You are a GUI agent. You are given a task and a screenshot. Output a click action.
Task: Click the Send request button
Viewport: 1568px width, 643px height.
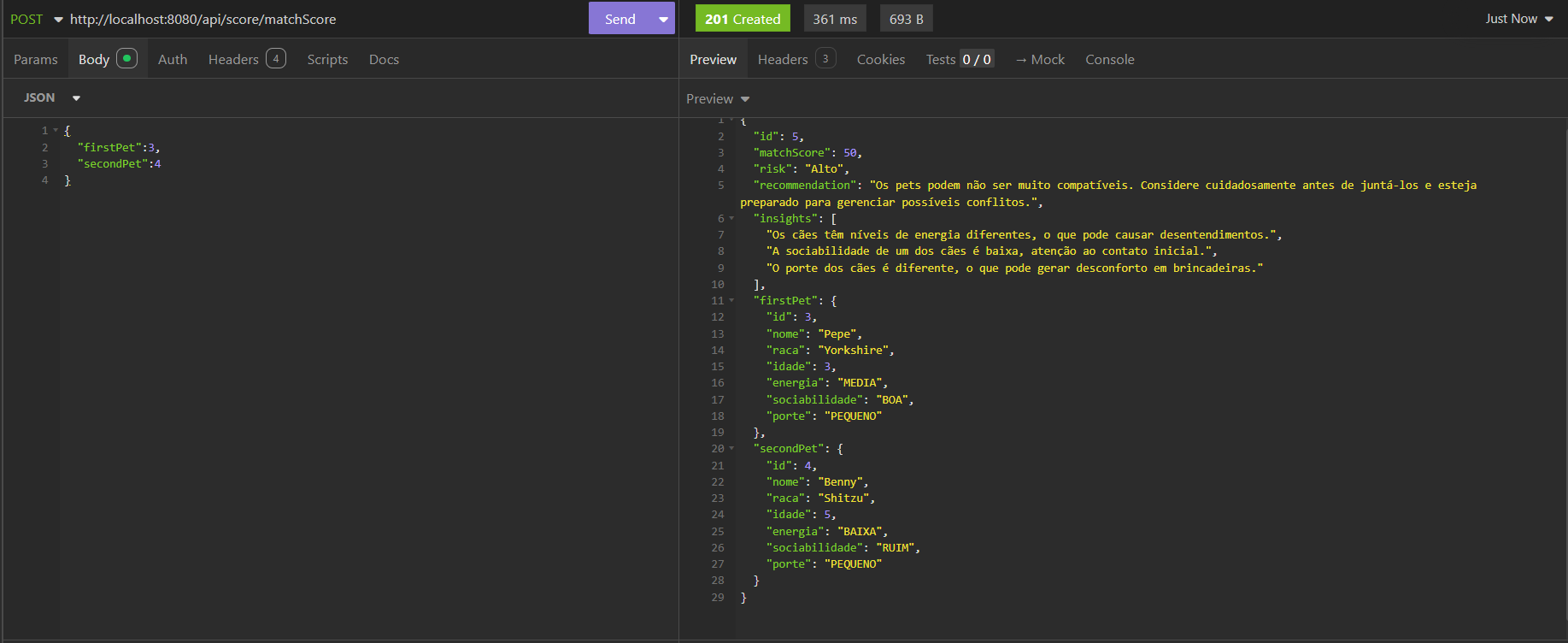pyautogui.click(x=620, y=19)
